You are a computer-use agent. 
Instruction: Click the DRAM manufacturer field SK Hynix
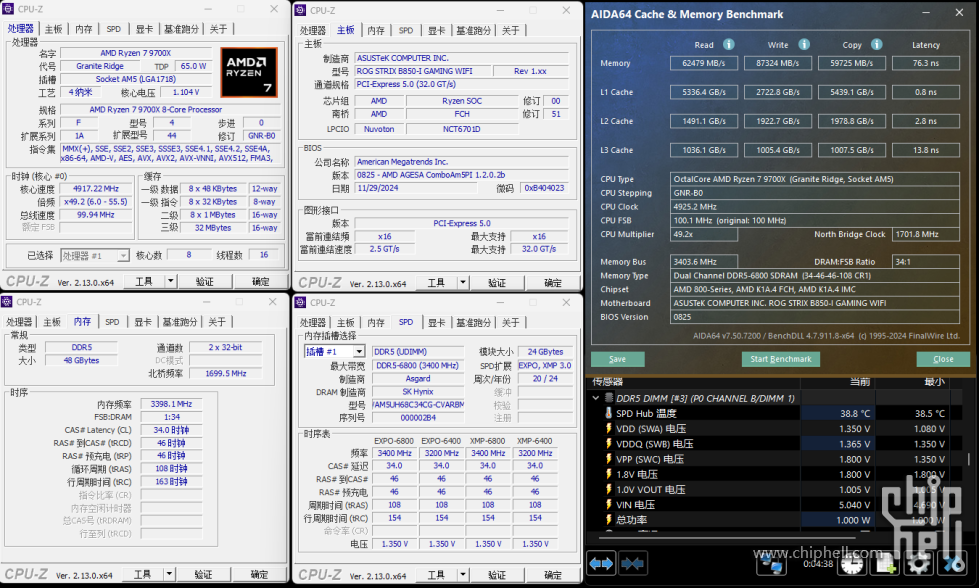click(418, 391)
